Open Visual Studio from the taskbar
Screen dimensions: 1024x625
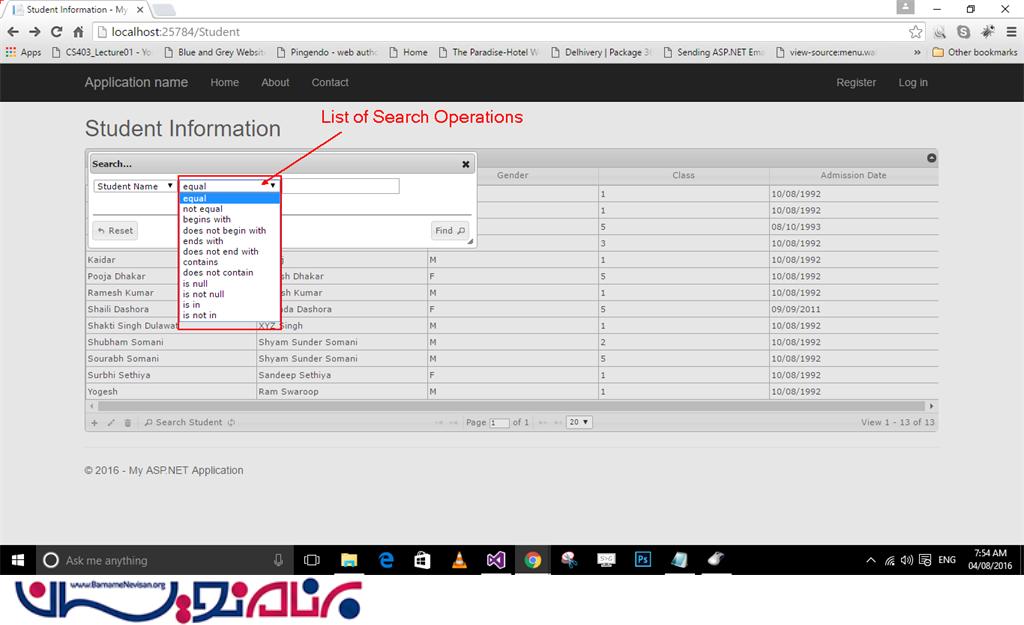496,560
